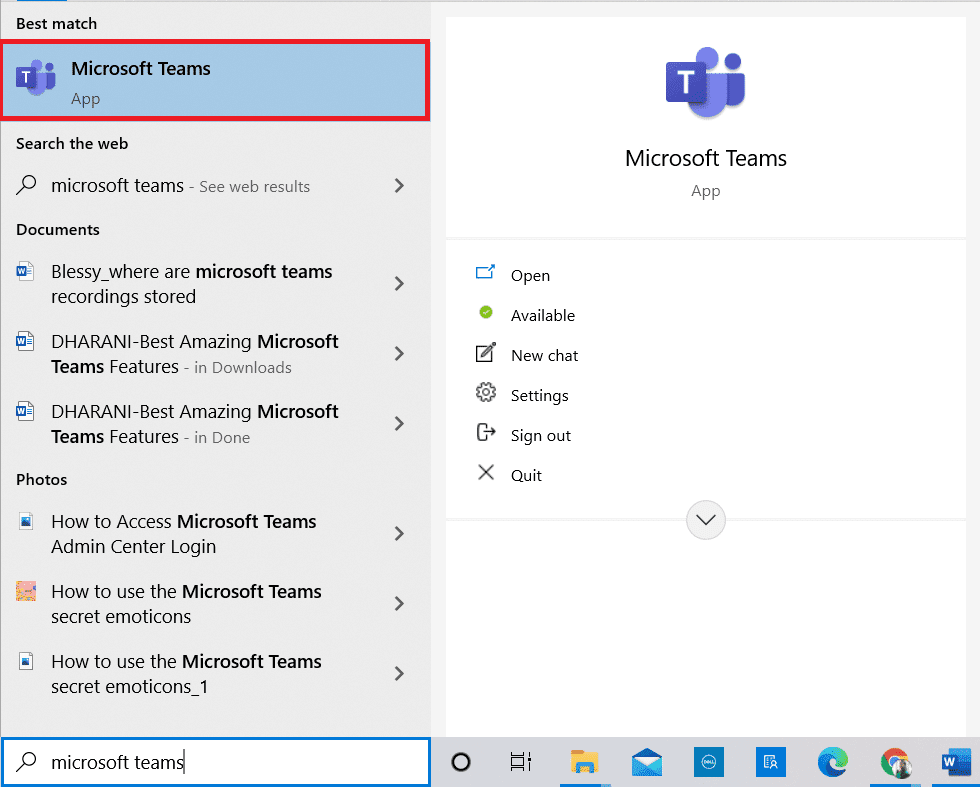Open Microsoft Edge from the taskbar
Screen dimensions: 980x787
[833, 763]
